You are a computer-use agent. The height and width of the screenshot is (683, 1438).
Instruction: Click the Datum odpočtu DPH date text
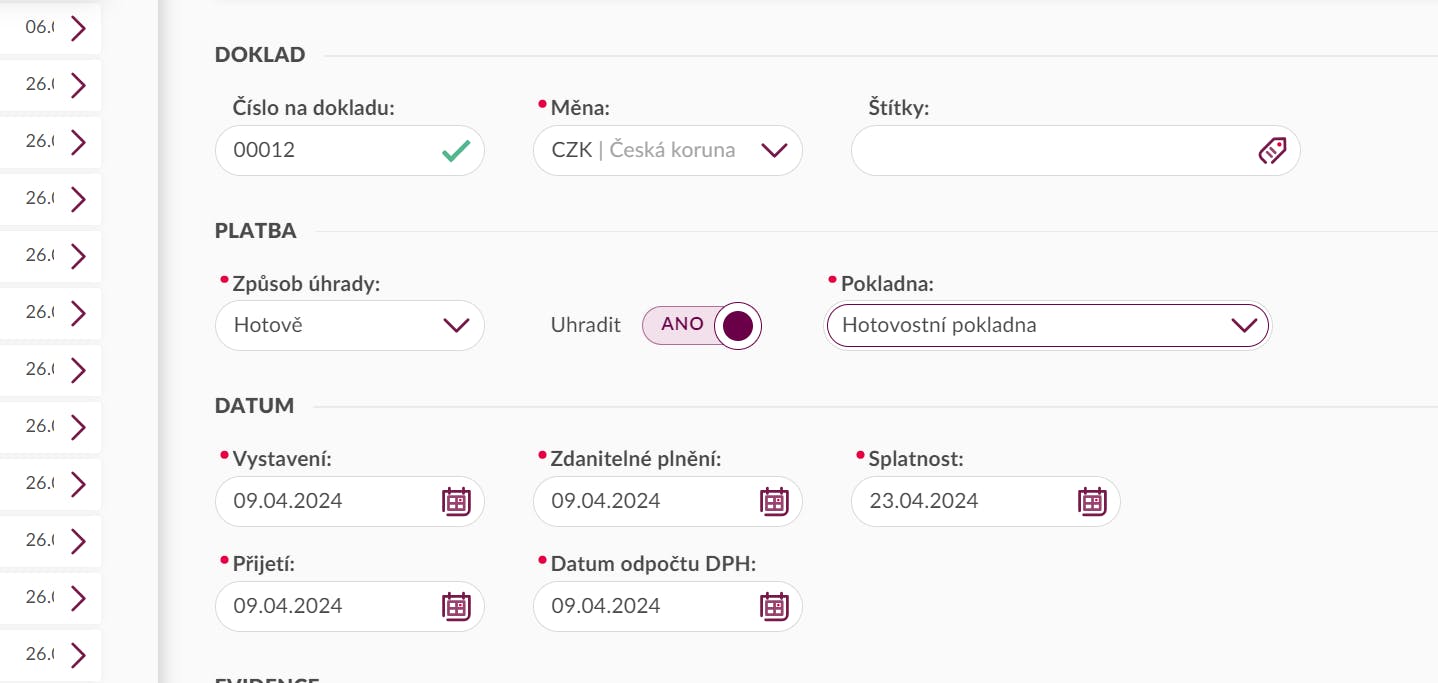[606, 606]
